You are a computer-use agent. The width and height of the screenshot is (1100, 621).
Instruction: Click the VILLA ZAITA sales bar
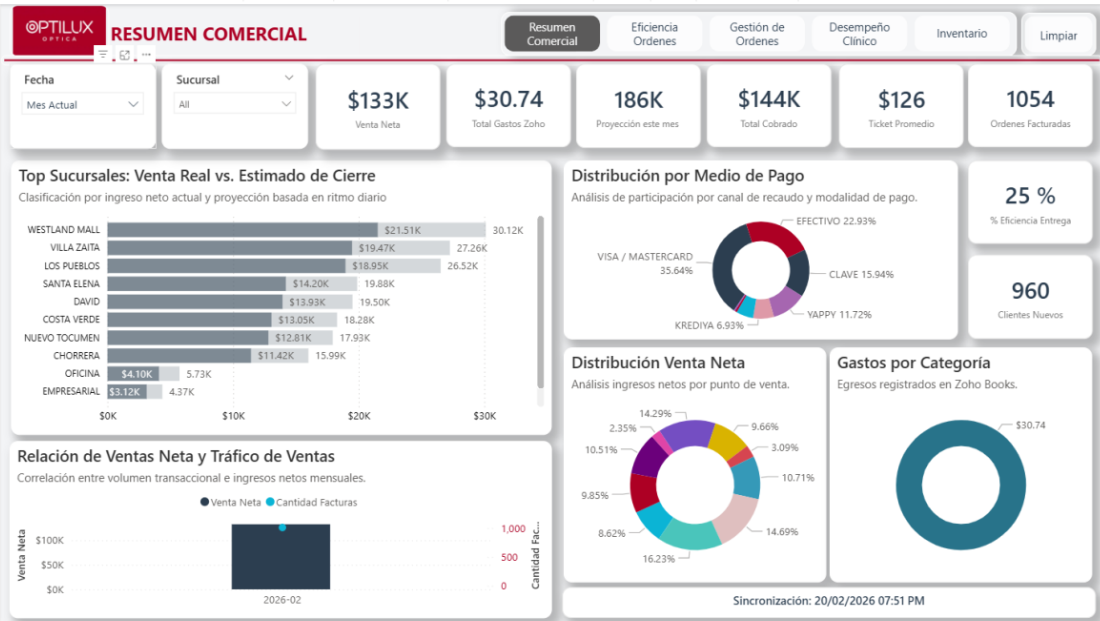[x=230, y=248]
